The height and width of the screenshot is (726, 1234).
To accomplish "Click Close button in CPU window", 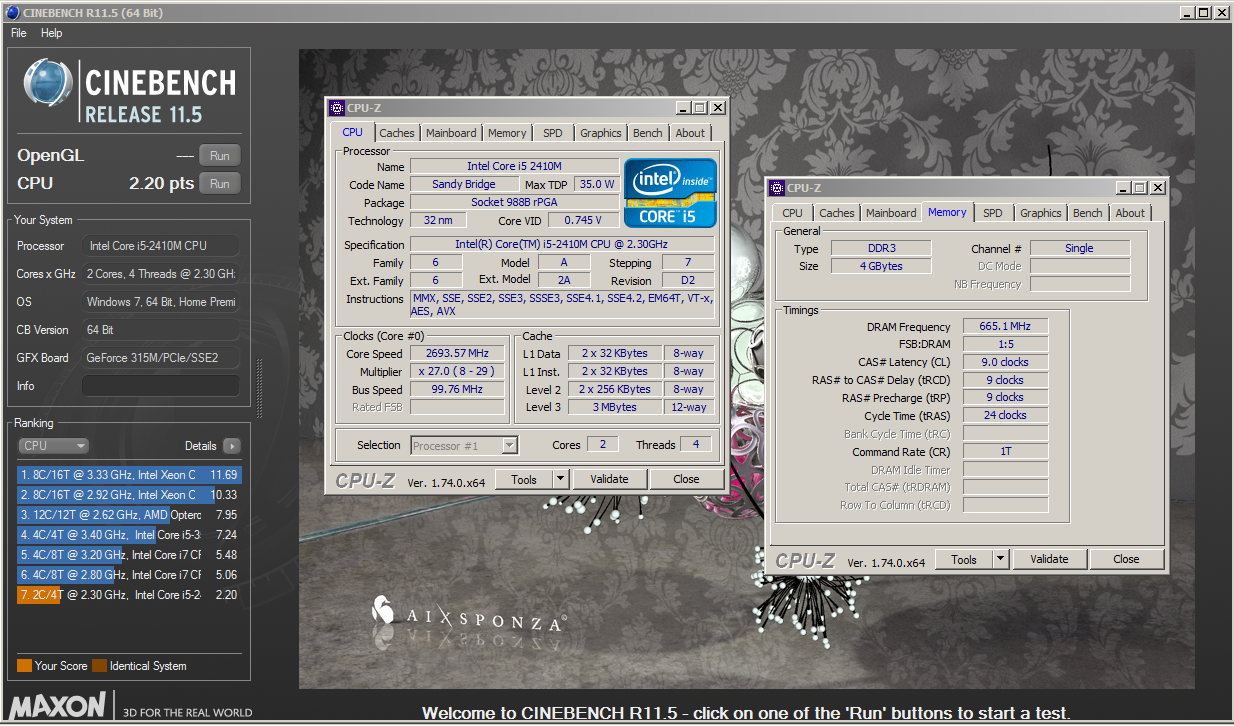I will tap(686, 479).
